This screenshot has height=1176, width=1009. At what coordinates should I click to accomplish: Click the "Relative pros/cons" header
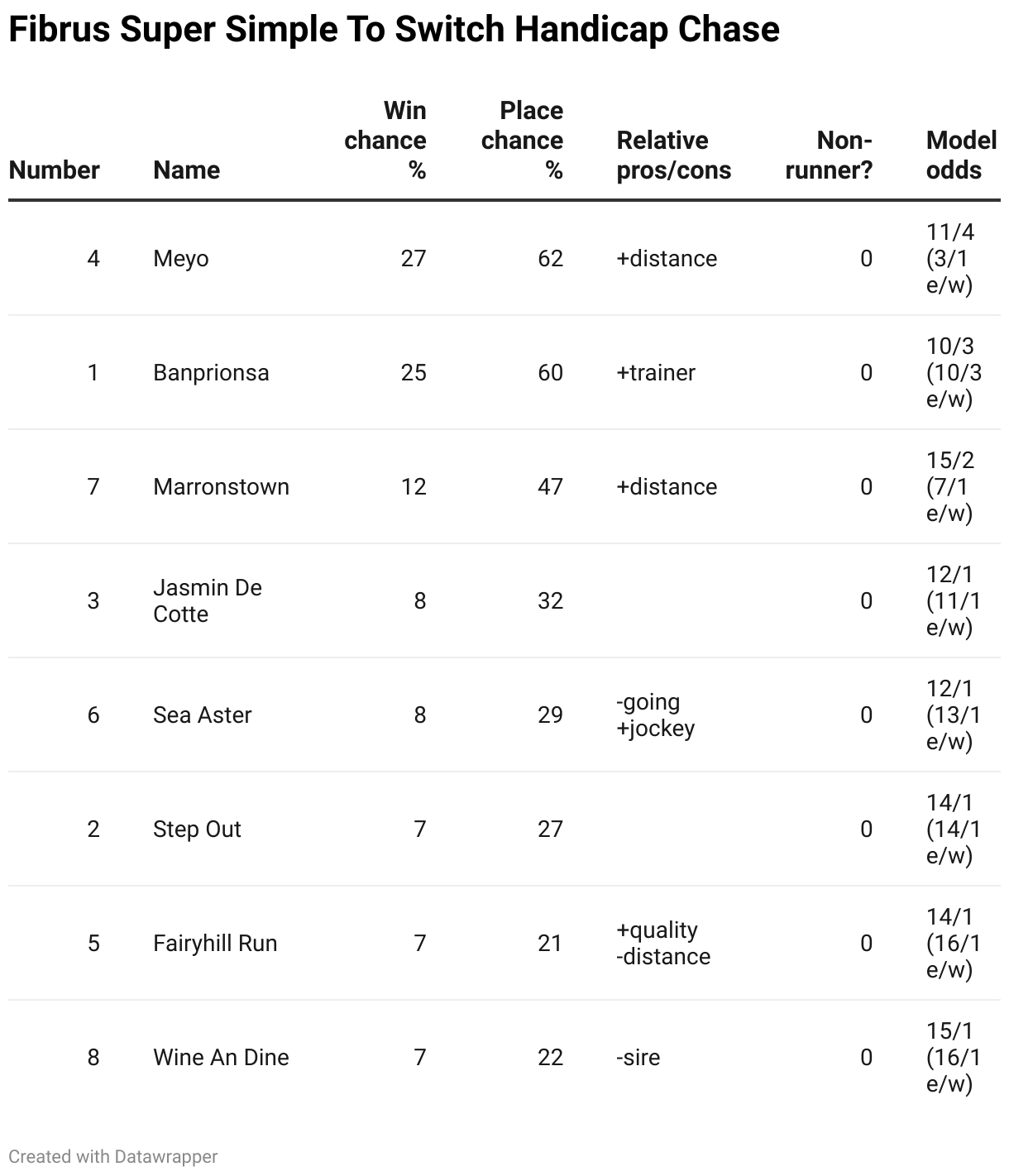[673, 155]
